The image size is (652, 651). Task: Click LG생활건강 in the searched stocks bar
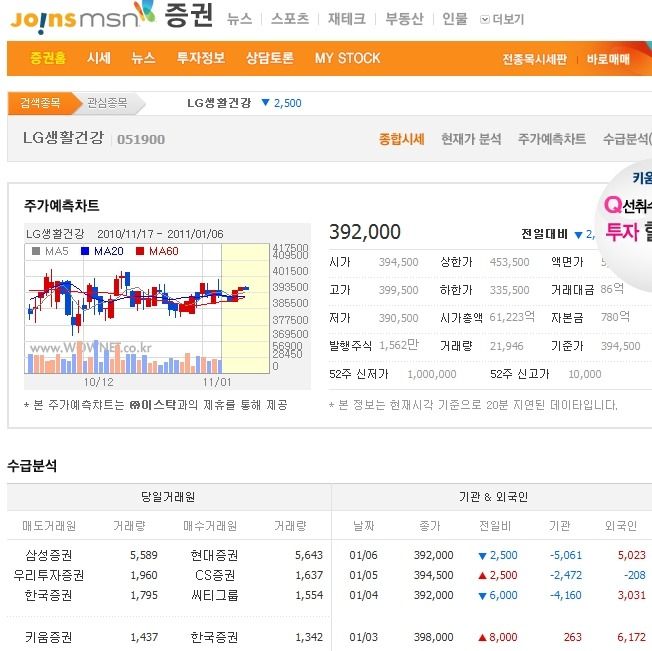pos(219,103)
